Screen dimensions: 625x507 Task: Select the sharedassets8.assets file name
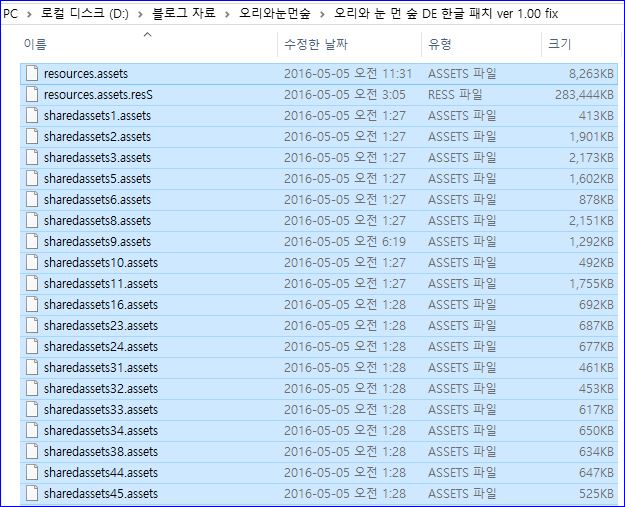click(97, 221)
